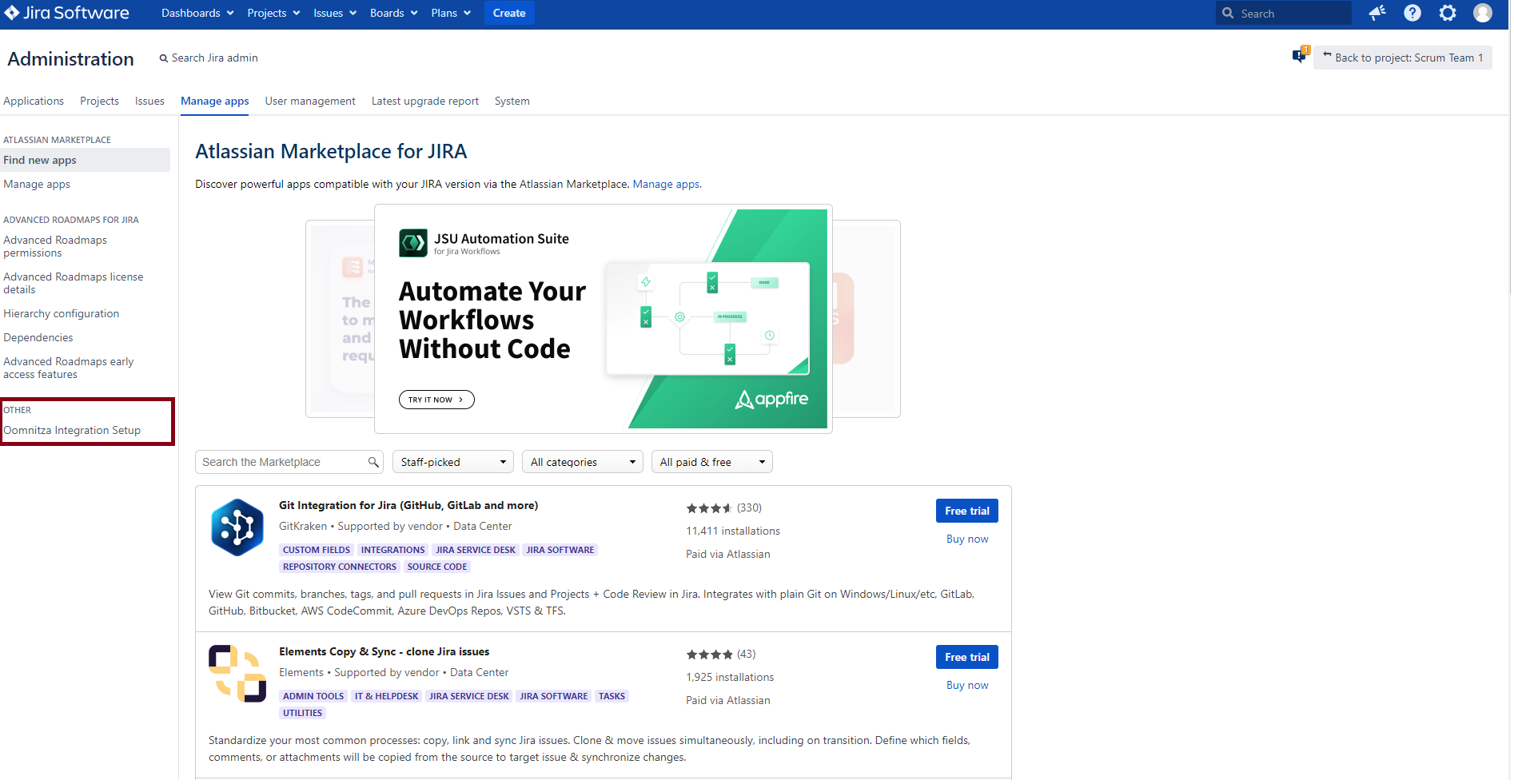Image resolution: width=1514 pixels, height=784 pixels.
Task: Open the notifications megaphone icon
Action: (x=1377, y=13)
